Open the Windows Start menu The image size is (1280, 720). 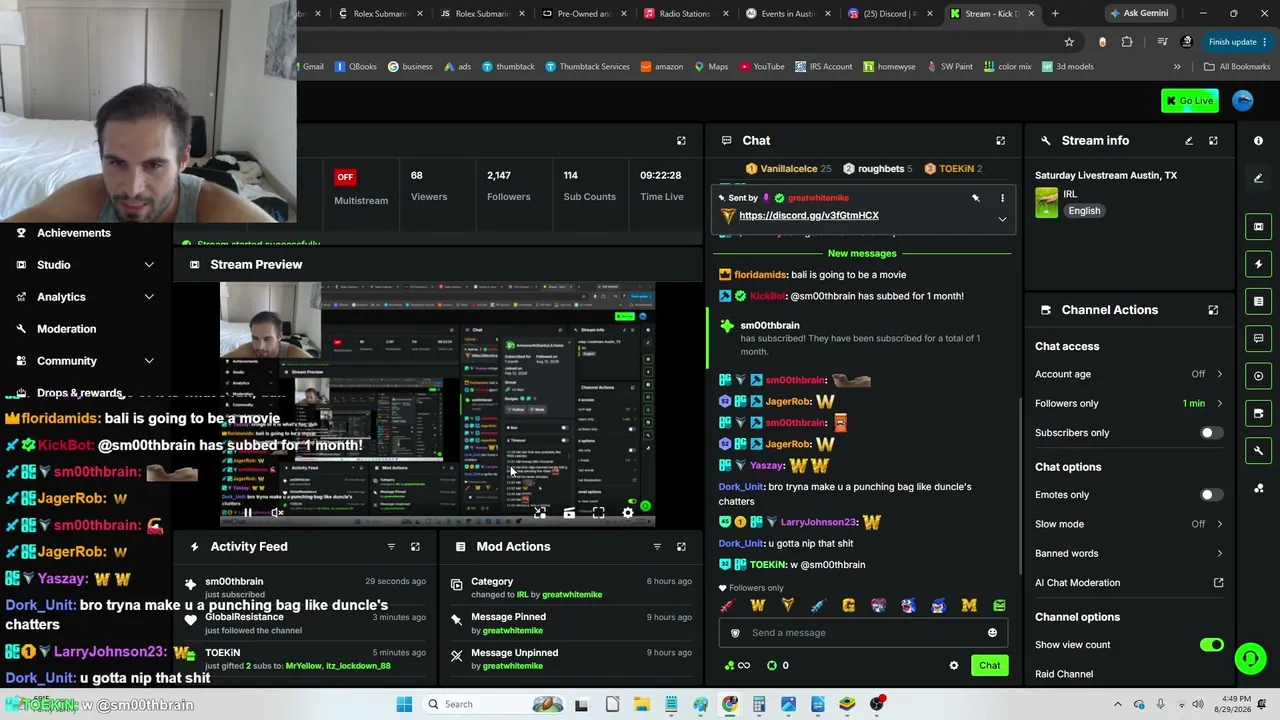tap(404, 704)
